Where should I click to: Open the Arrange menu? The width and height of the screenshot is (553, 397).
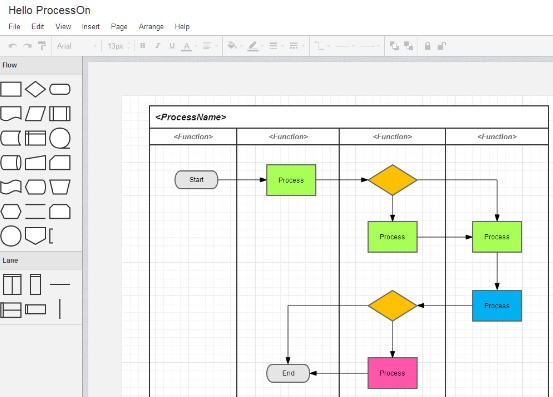(151, 26)
